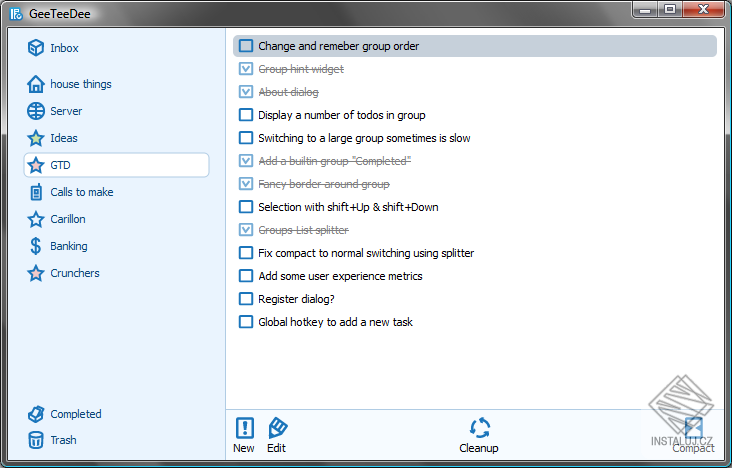This screenshot has height=468, width=732.
Task: Select struck-through text 'About dialog'
Action: pos(289,92)
